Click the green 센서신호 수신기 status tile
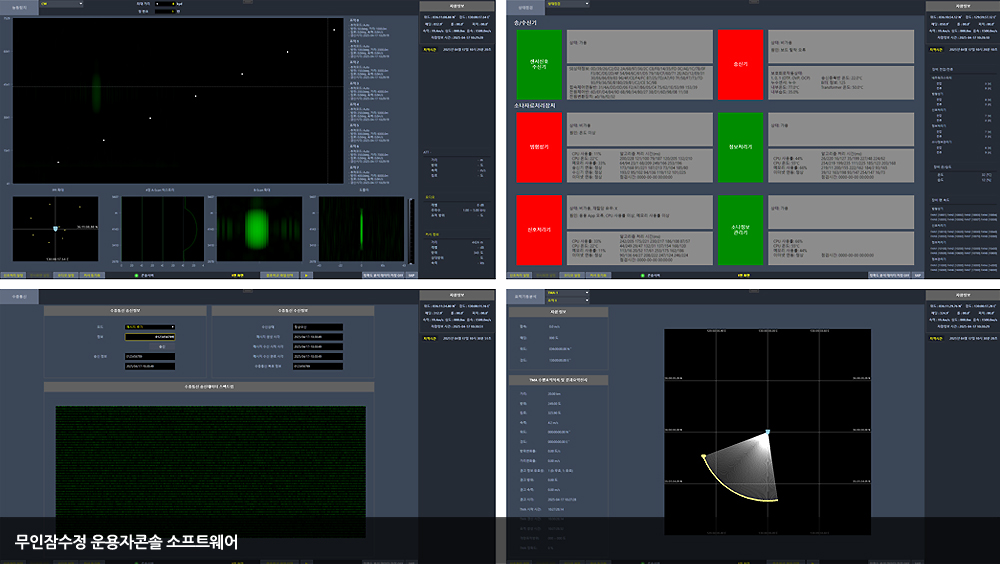Screen dimensions: 1000x564 539,64
